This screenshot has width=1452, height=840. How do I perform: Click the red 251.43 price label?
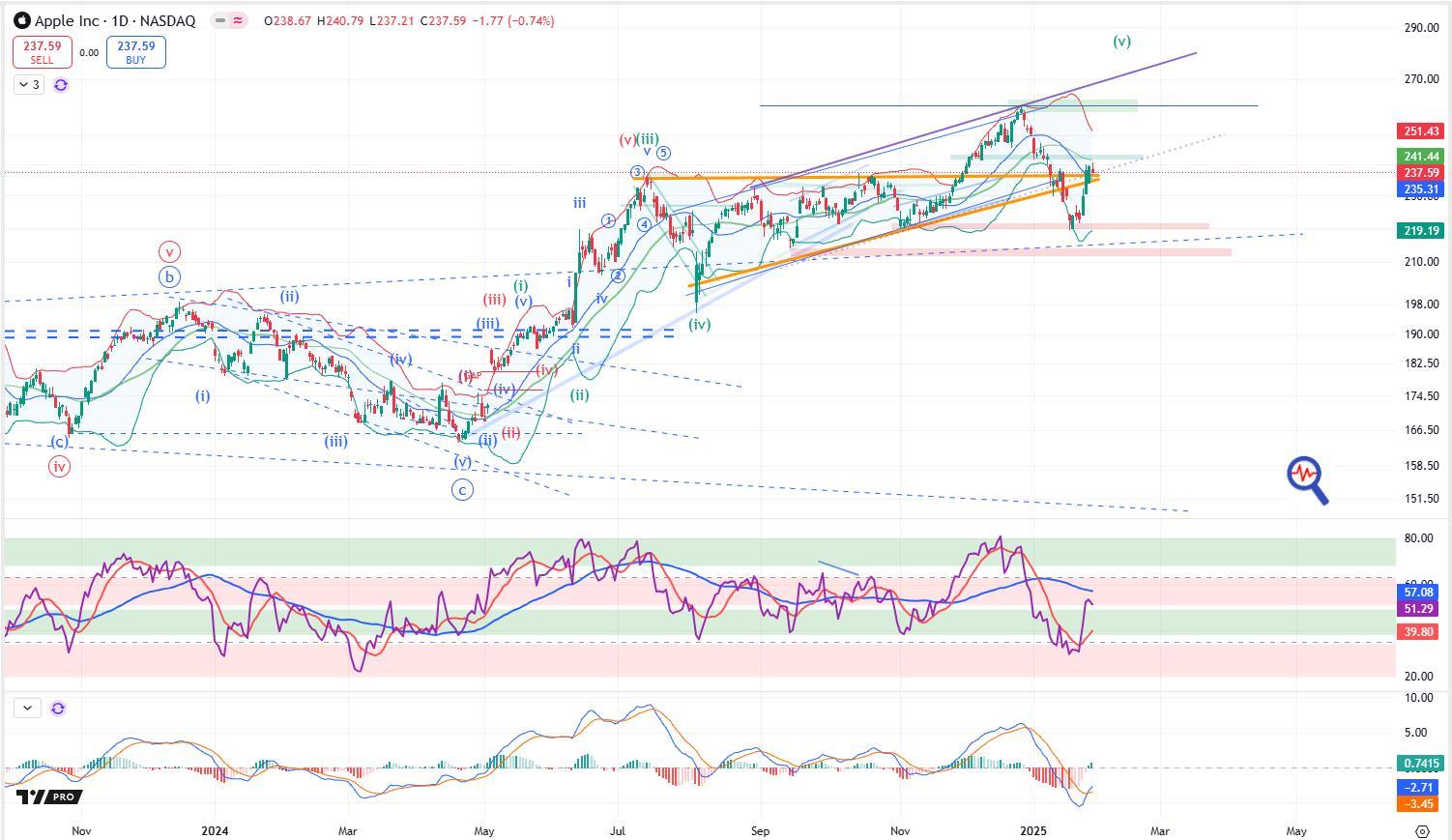coord(1420,130)
